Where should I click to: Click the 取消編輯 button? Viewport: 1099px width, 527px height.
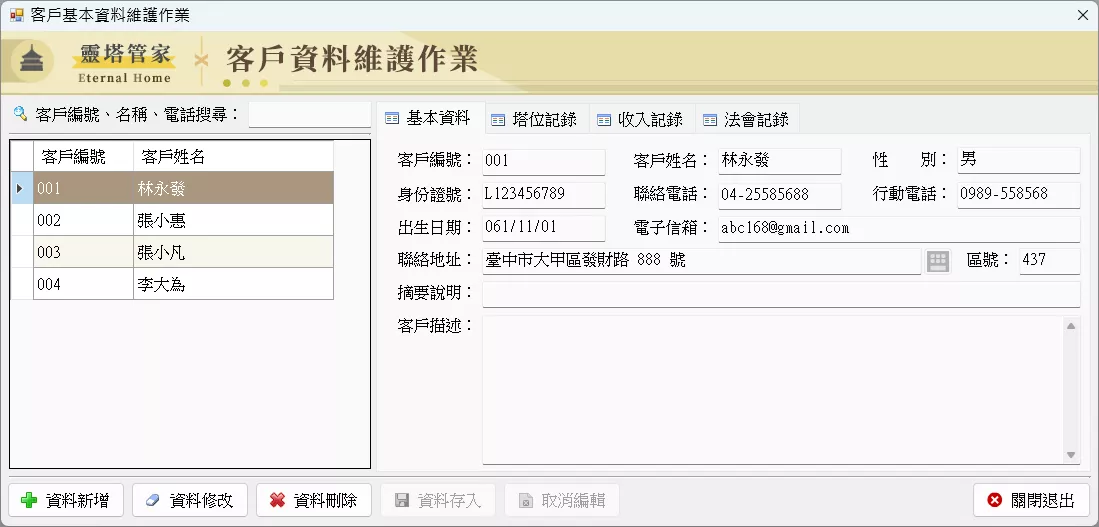[562, 500]
